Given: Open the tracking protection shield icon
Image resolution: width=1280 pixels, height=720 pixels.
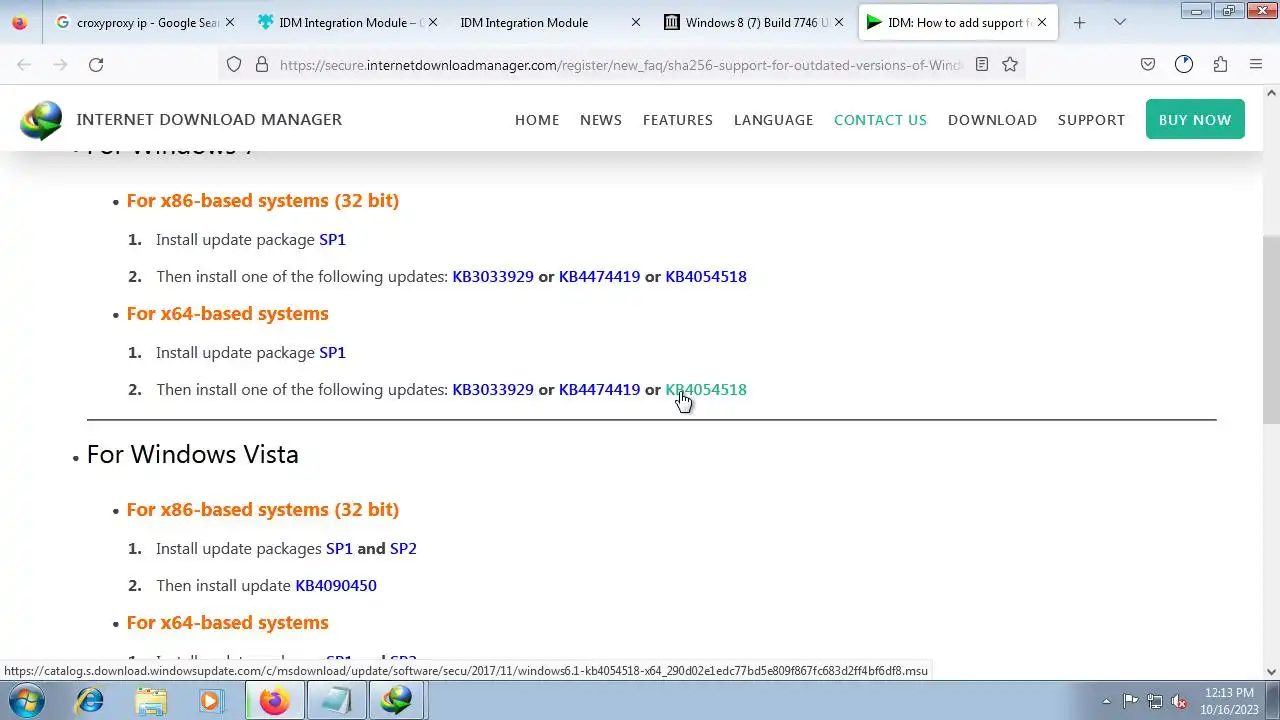Looking at the screenshot, I should coord(234,64).
